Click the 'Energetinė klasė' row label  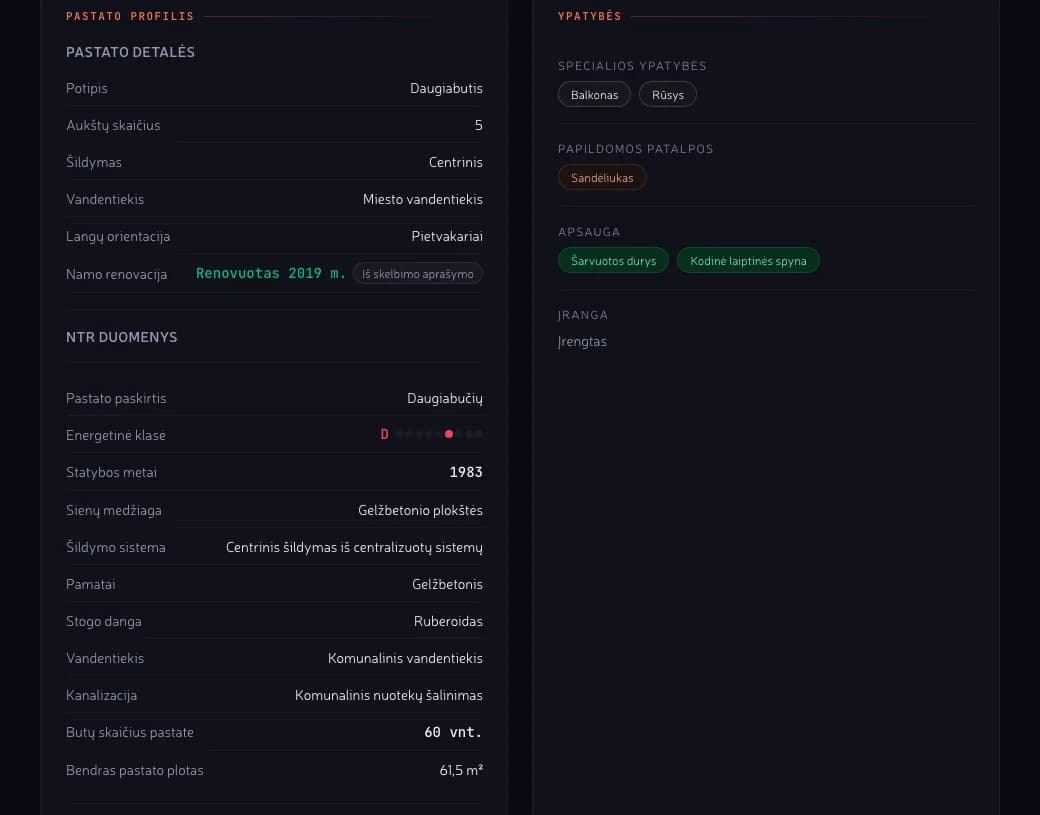pyautogui.click(x=115, y=436)
